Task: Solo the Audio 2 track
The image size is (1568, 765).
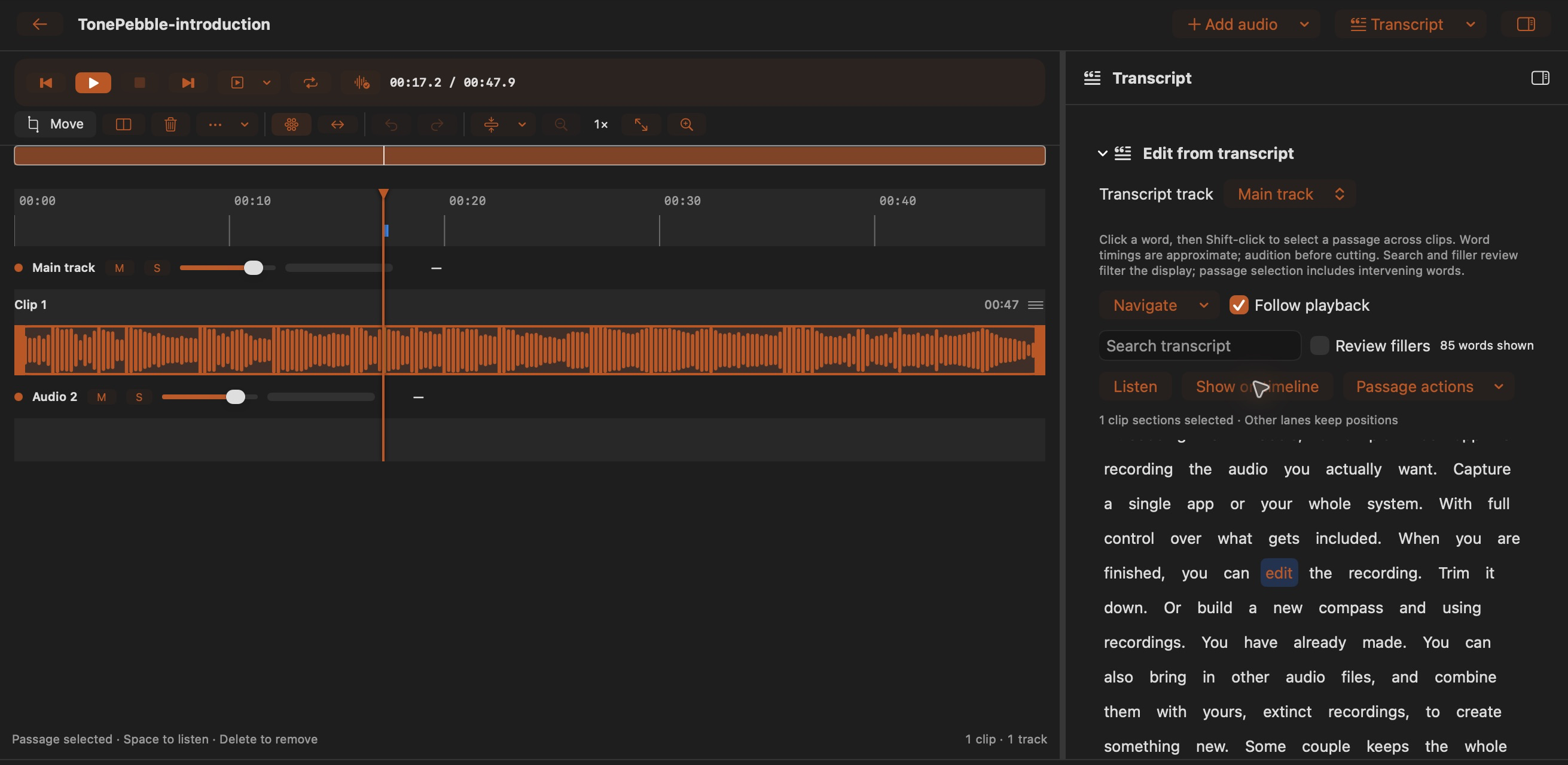Action: (139, 397)
